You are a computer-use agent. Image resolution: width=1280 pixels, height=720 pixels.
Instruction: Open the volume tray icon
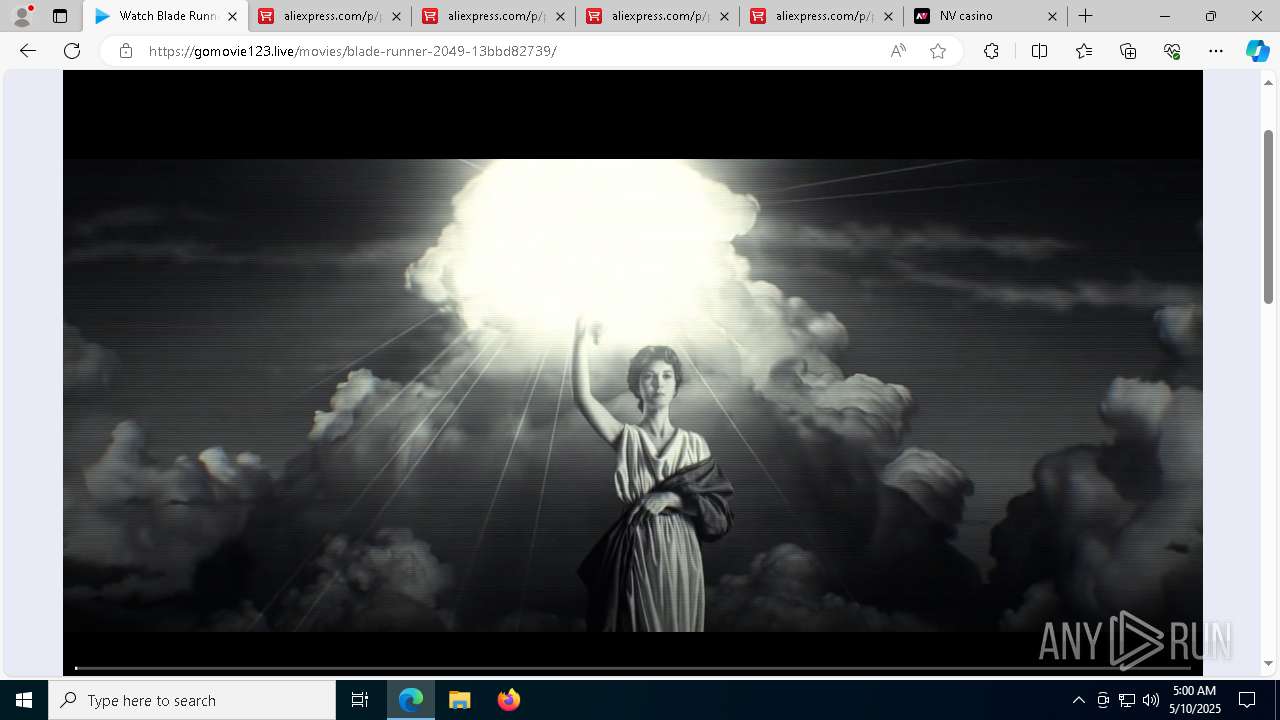(1150, 700)
